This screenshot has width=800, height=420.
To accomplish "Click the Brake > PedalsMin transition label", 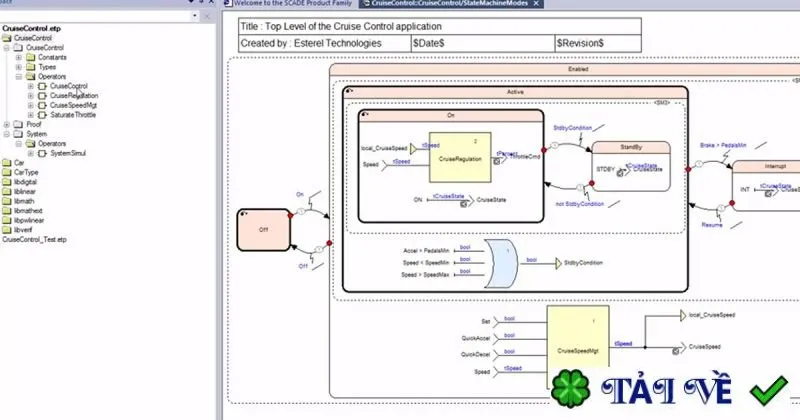I will pos(723,146).
